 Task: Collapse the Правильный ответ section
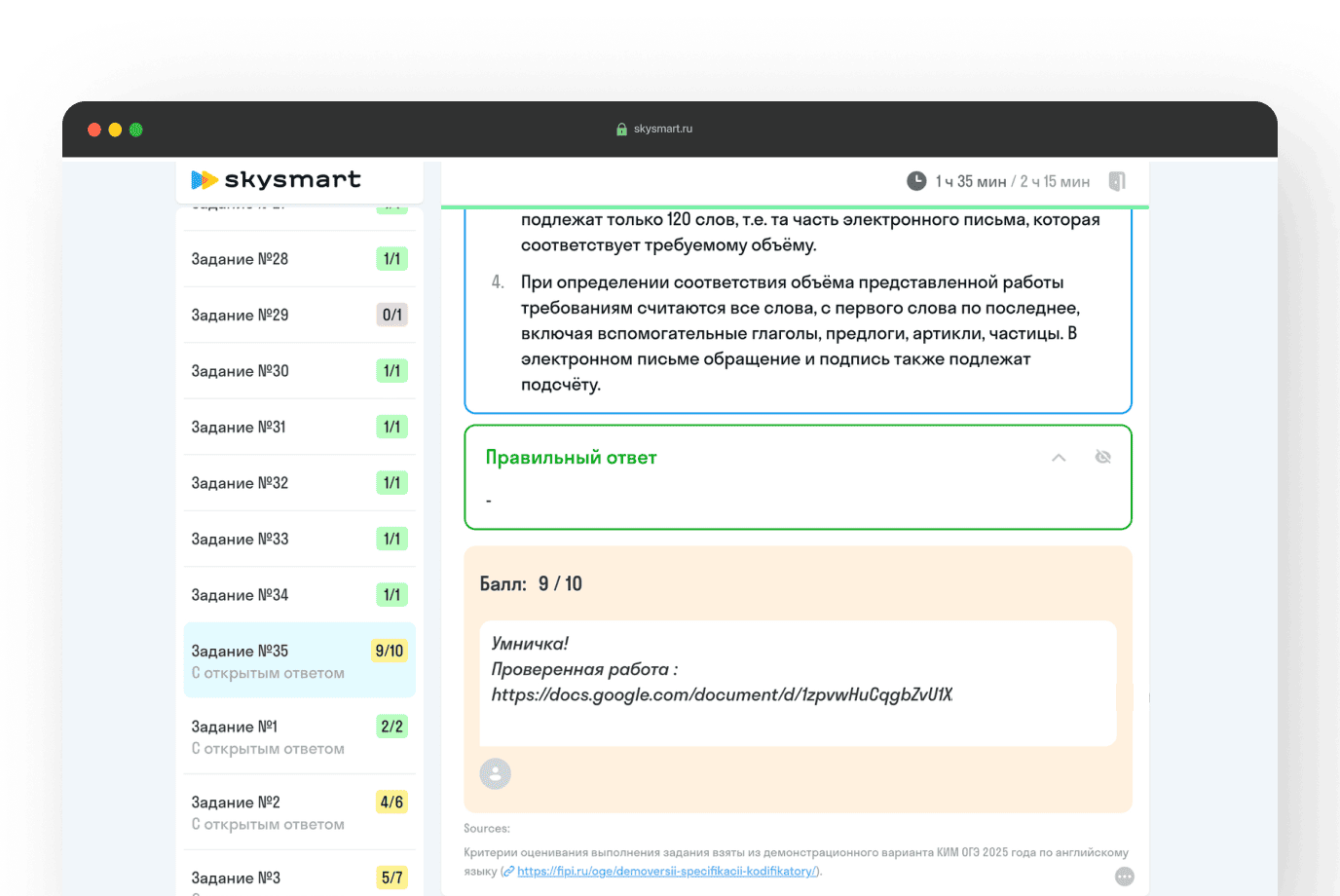[1059, 458]
